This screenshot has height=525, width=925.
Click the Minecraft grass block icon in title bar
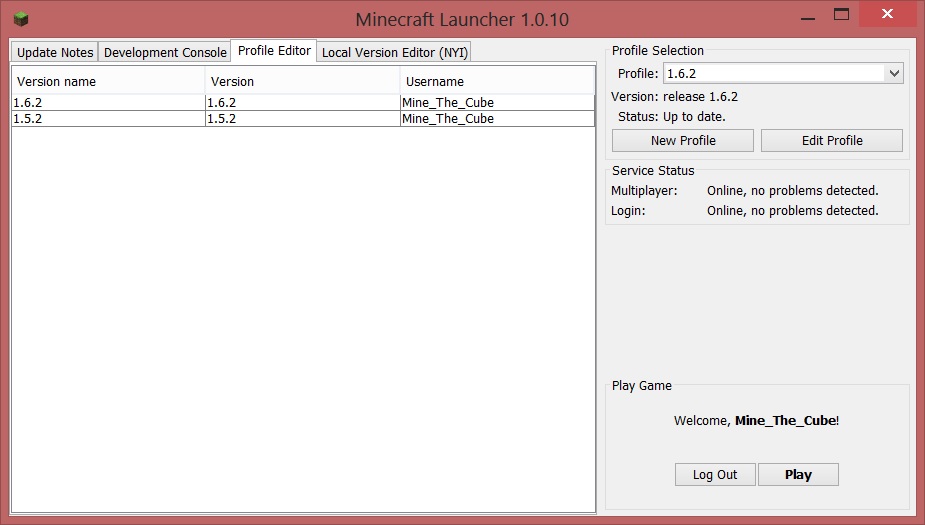pos(21,19)
